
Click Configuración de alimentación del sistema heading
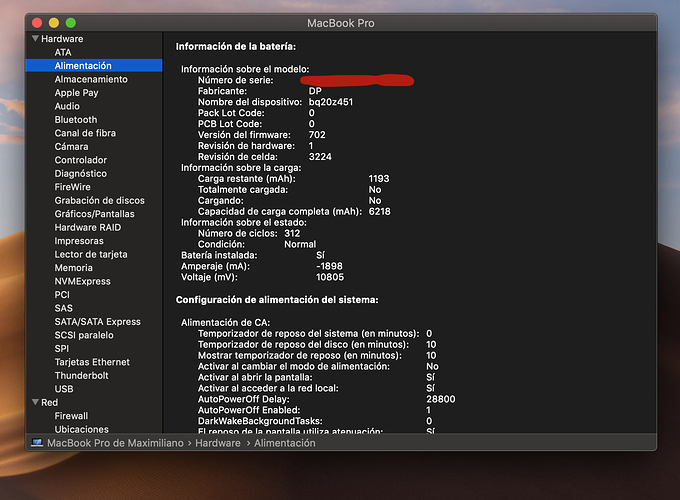[x=277, y=300]
